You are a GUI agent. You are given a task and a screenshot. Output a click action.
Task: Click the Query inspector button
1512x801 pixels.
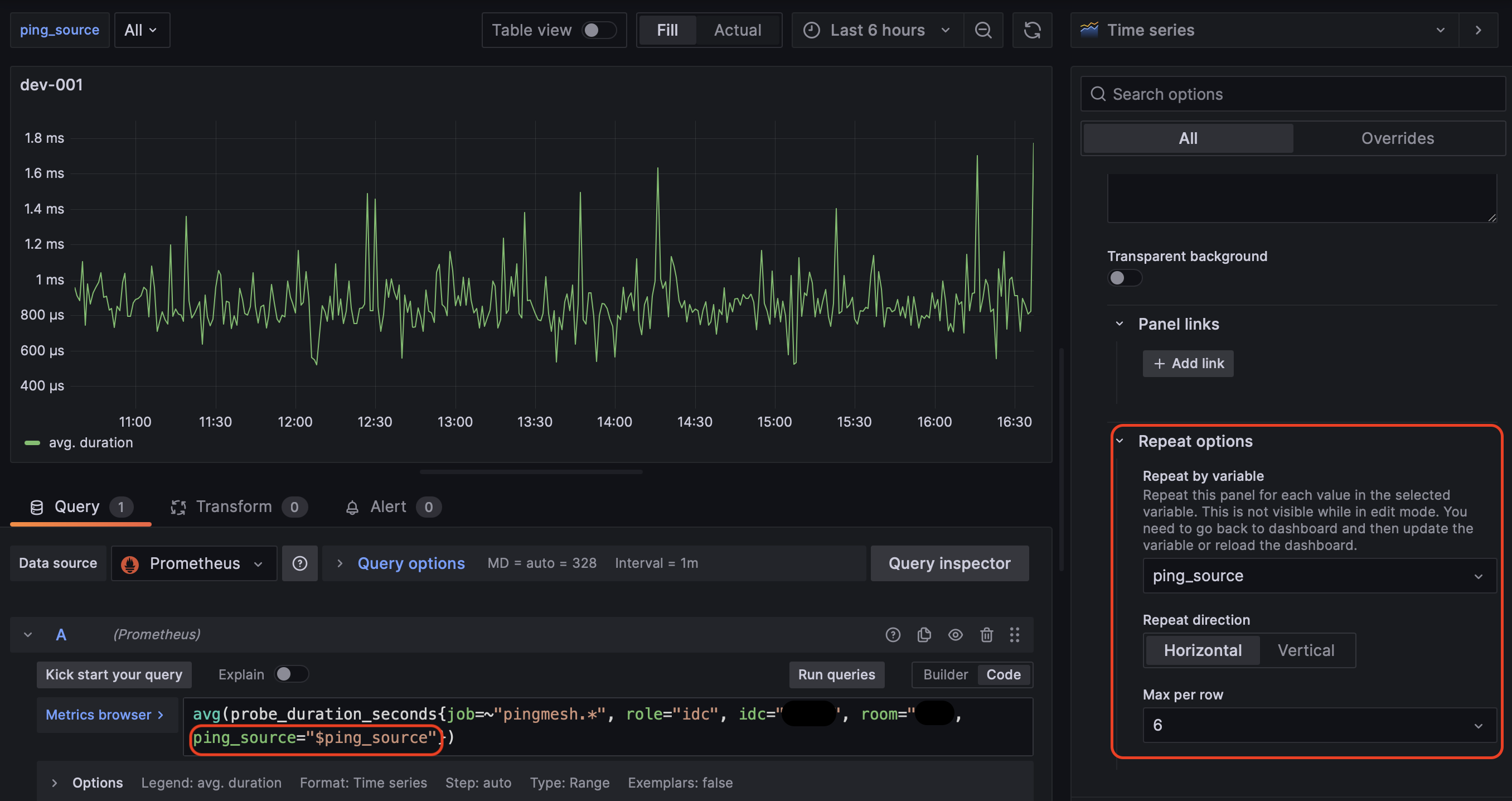pyautogui.click(x=949, y=564)
